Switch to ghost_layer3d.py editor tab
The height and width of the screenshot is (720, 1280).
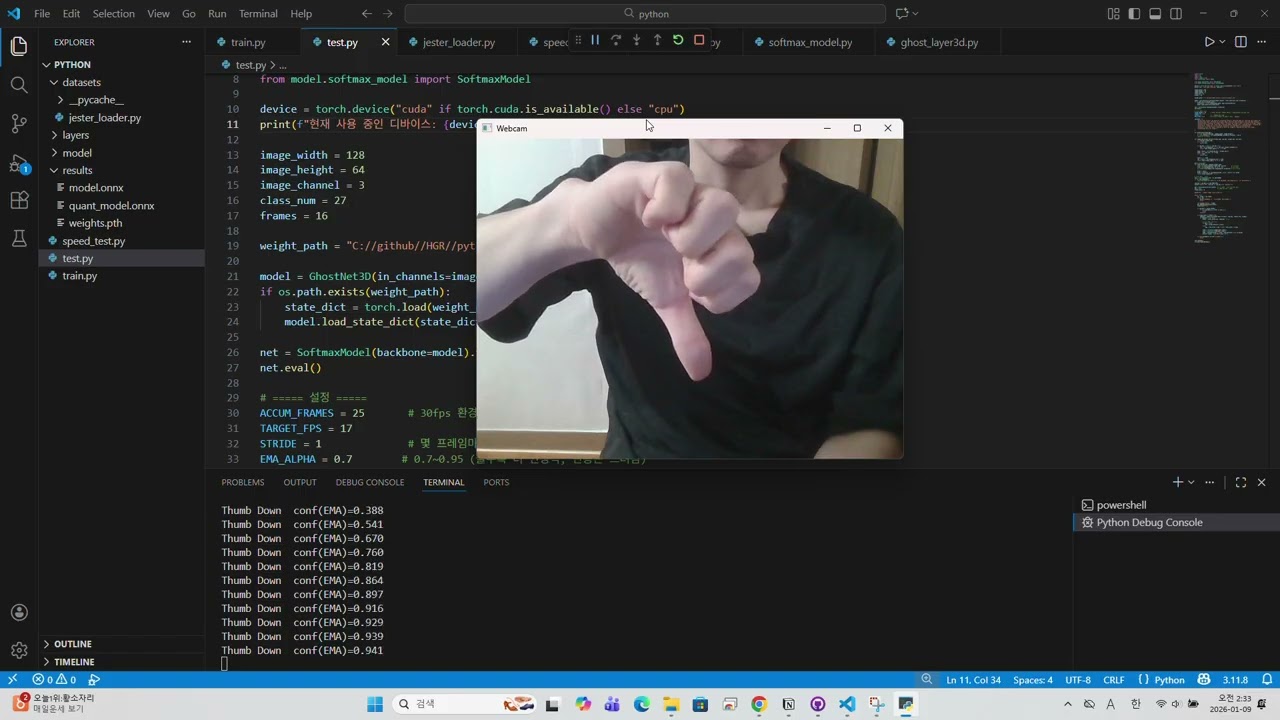[x=939, y=42]
